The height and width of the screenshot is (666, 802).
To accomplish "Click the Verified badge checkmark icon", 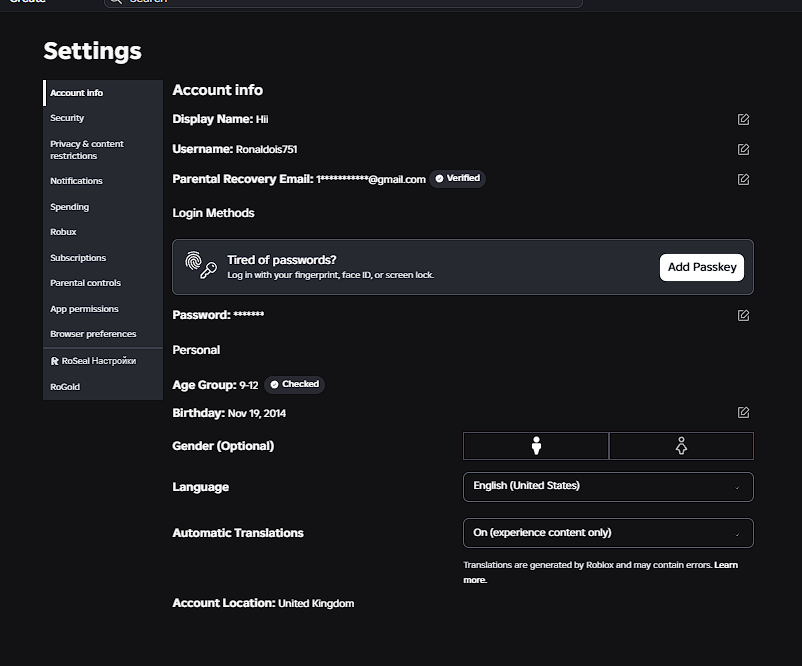I will (439, 179).
